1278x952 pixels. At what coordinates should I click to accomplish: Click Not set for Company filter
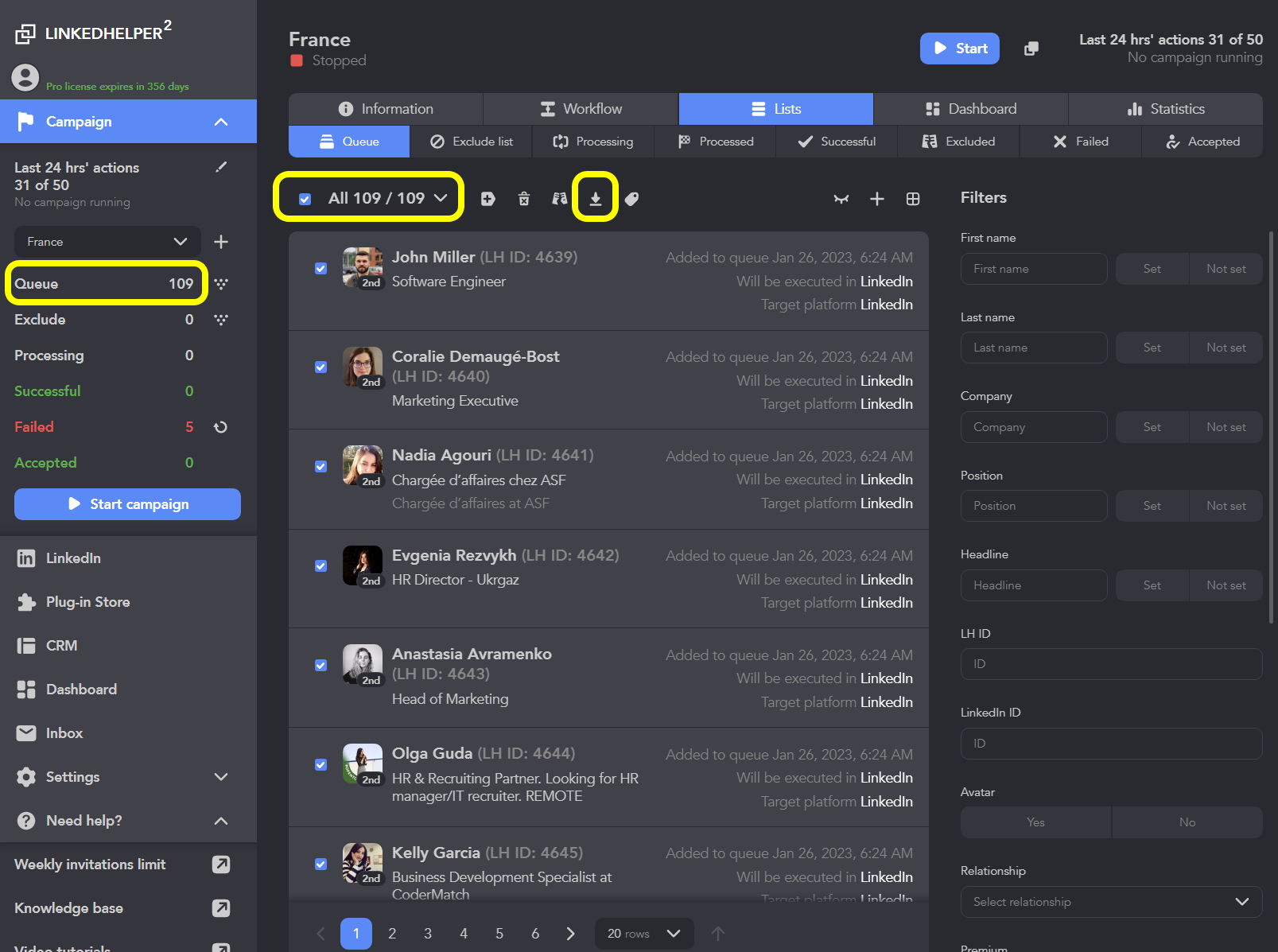1226,427
